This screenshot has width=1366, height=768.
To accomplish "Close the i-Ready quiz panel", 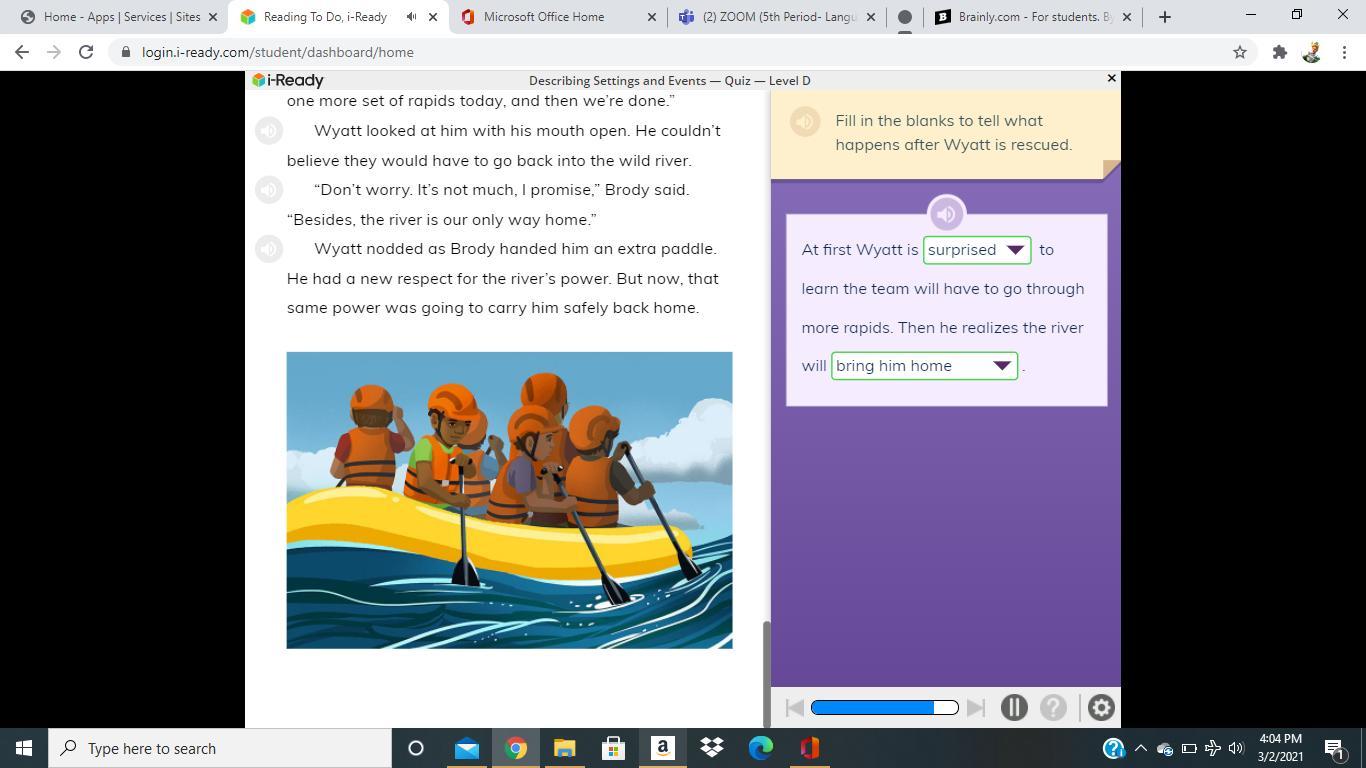I will [x=1111, y=78].
